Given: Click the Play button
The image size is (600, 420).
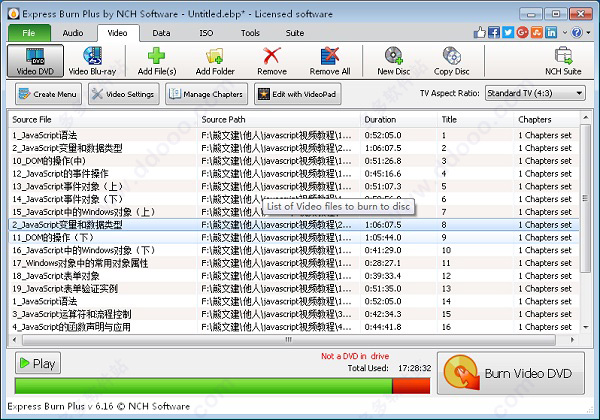Looking at the screenshot, I should 38,363.
